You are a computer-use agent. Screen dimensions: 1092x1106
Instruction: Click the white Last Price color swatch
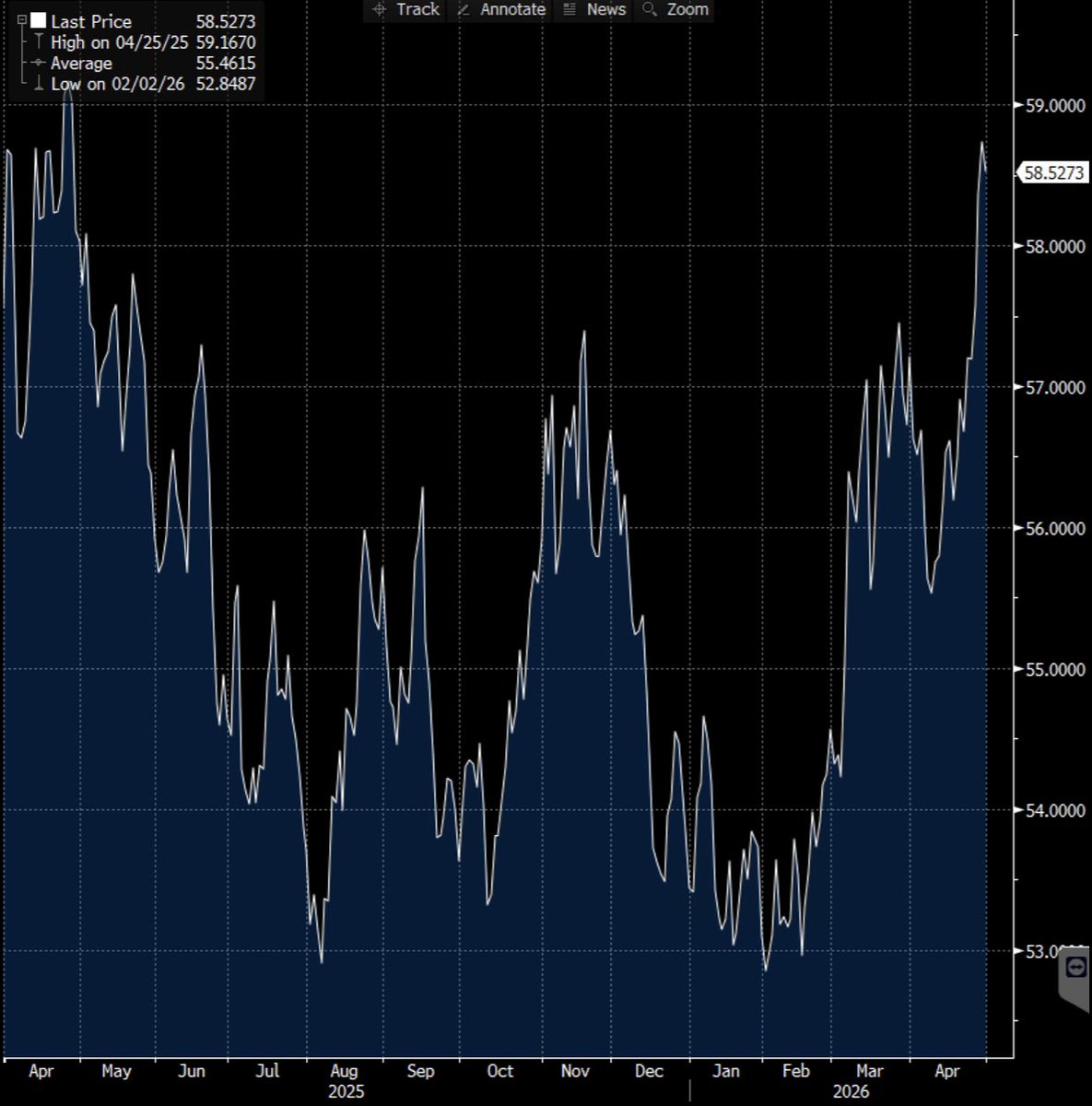click(x=38, y=20)
